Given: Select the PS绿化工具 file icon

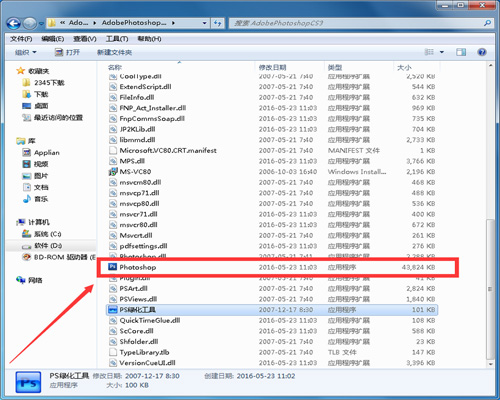Looking at the screenshot, I should 113,310.
